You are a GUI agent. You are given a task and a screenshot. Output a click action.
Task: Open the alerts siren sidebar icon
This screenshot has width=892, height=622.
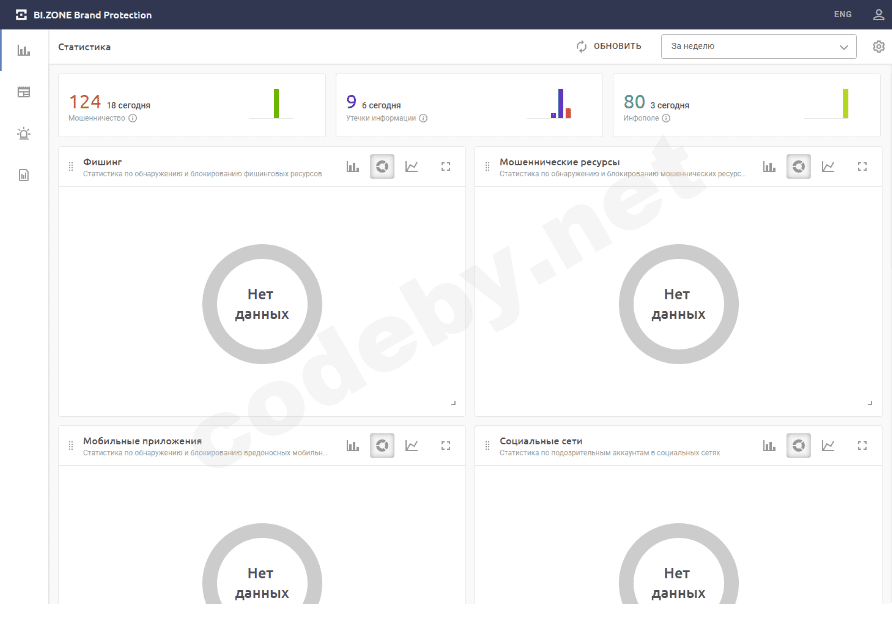click(23, 134)
